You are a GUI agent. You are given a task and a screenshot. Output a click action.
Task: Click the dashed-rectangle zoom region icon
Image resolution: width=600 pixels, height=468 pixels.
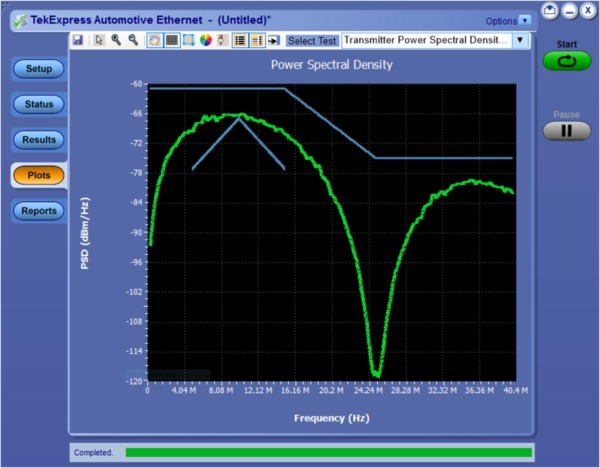pyautogui.click(x=188, y=41)
